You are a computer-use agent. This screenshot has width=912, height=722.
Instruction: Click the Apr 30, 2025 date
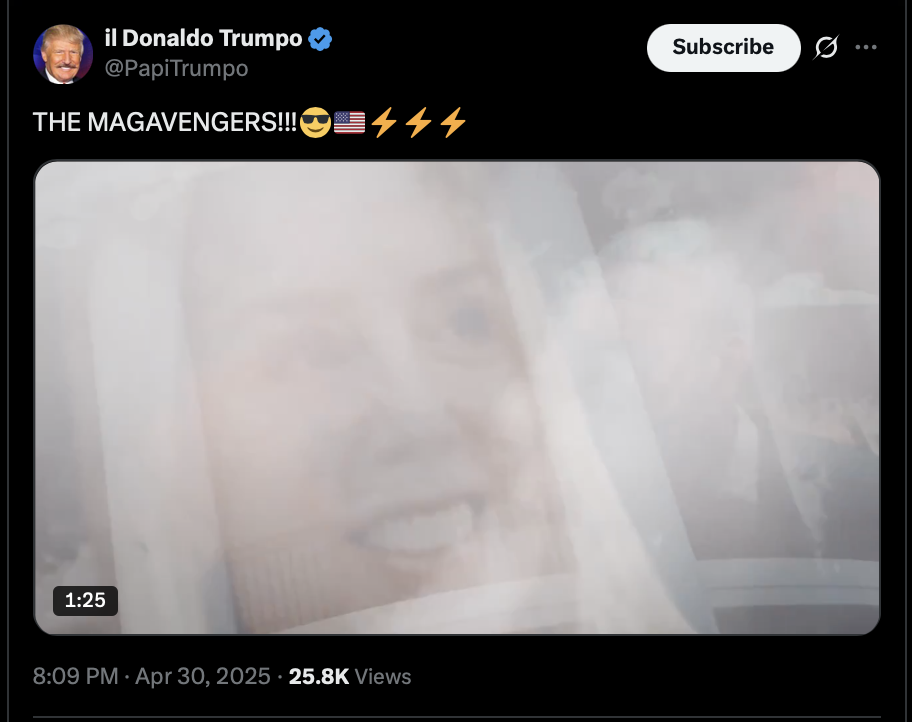[x=202, y=677]
